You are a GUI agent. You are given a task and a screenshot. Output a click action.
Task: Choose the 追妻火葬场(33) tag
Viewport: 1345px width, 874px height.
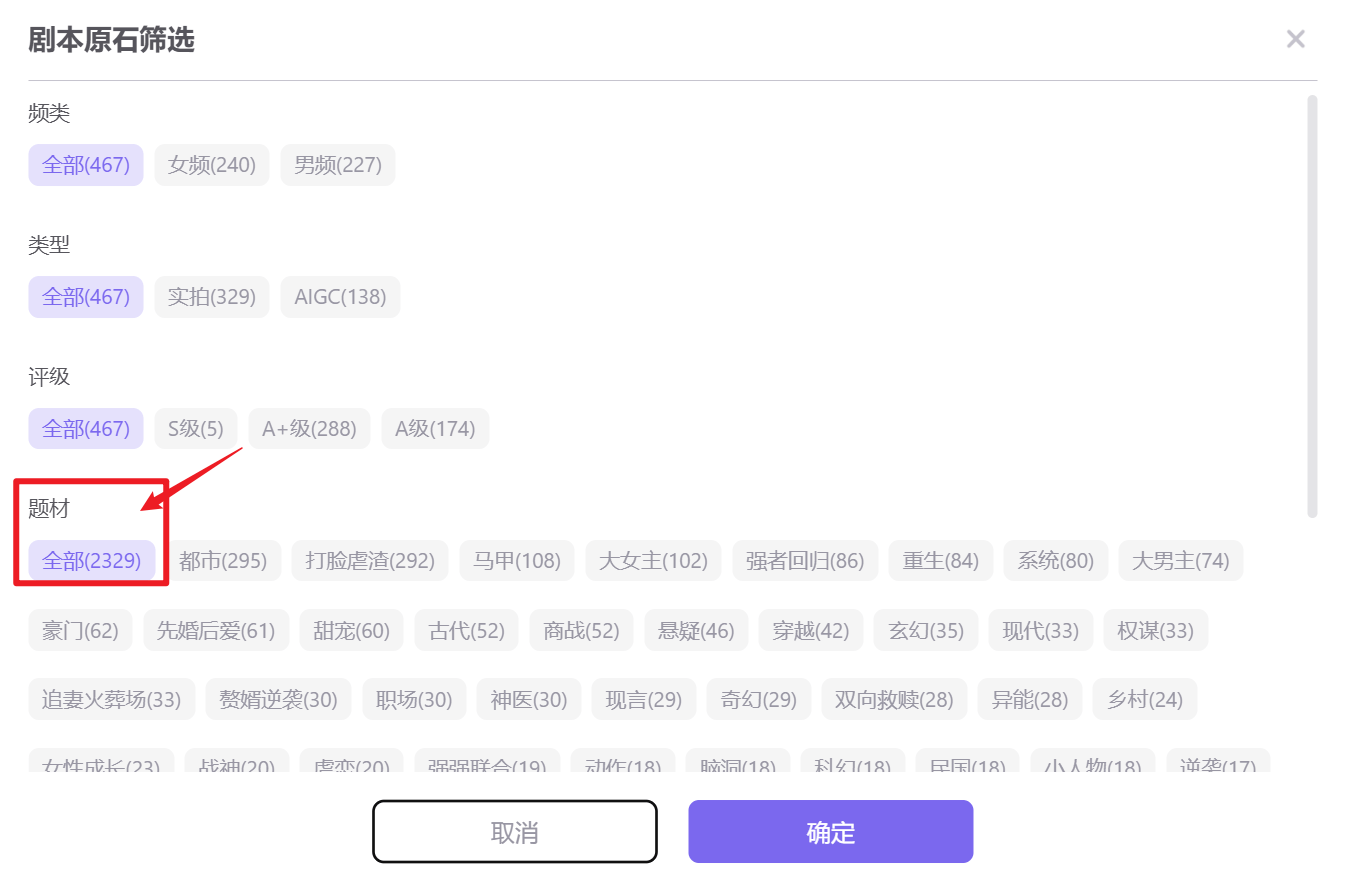coord(111,699)
